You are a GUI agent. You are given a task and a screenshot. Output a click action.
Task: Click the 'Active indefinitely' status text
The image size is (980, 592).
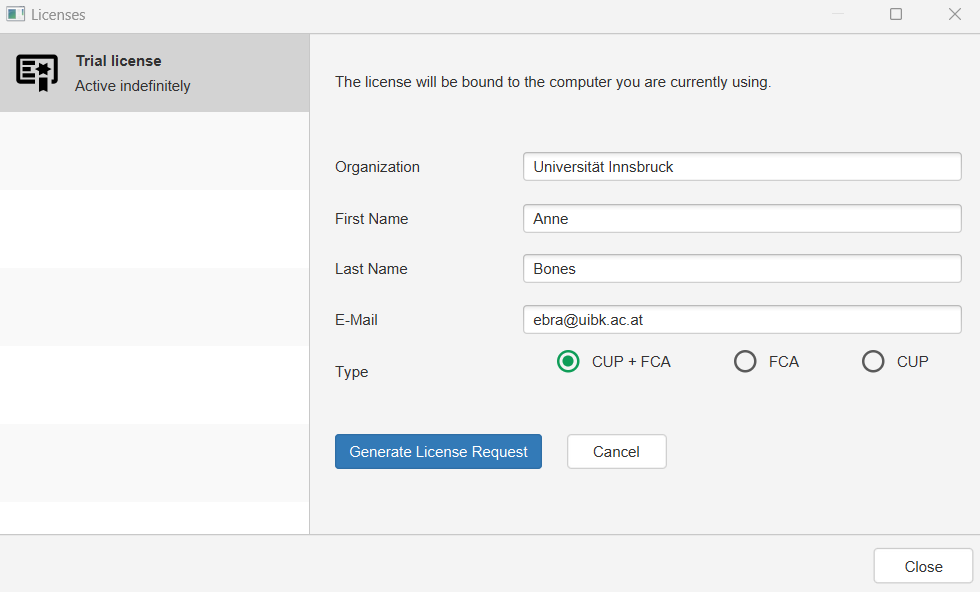pyautogui.click(x=132, y=86)
